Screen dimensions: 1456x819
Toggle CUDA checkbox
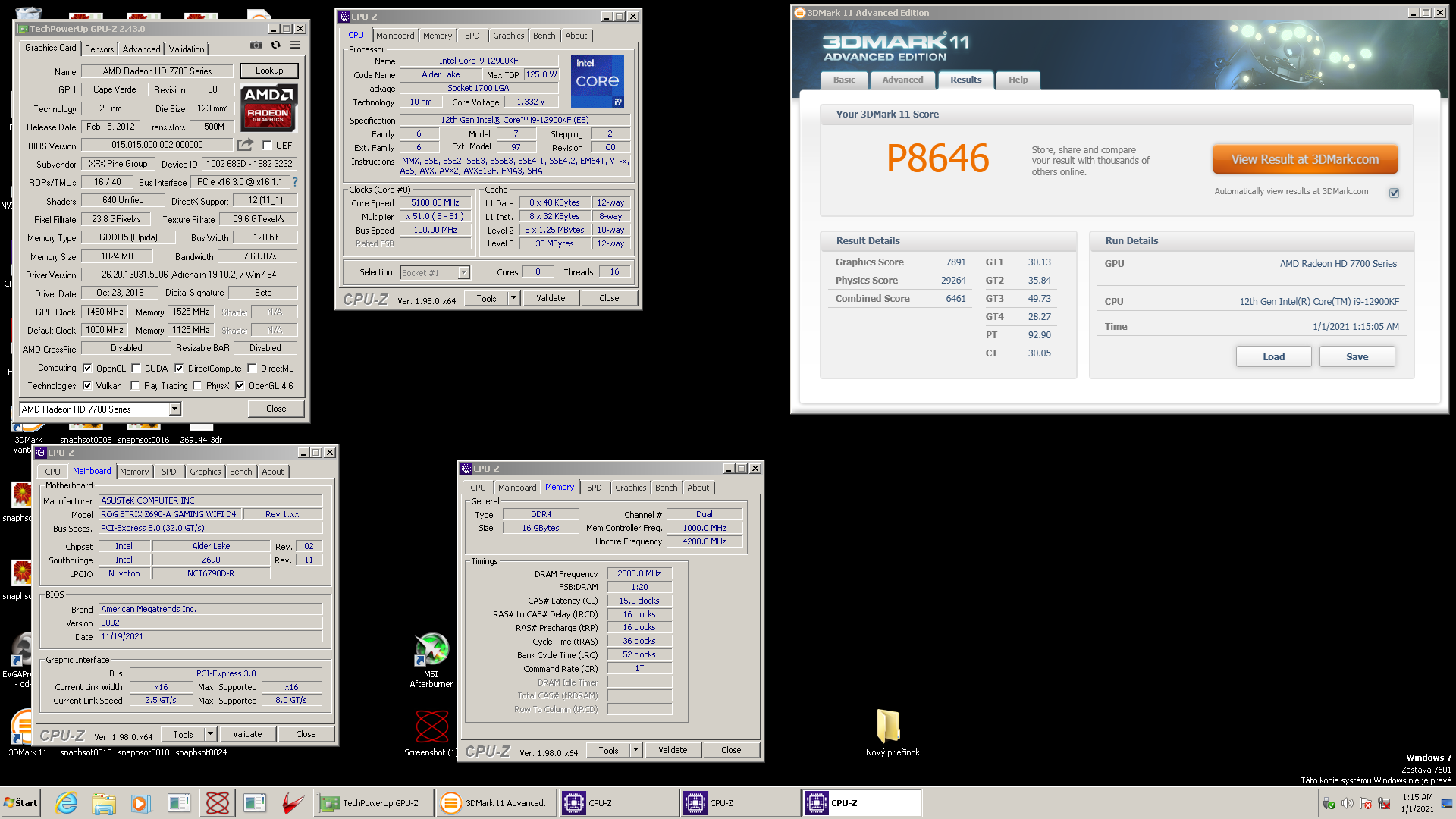136,368
